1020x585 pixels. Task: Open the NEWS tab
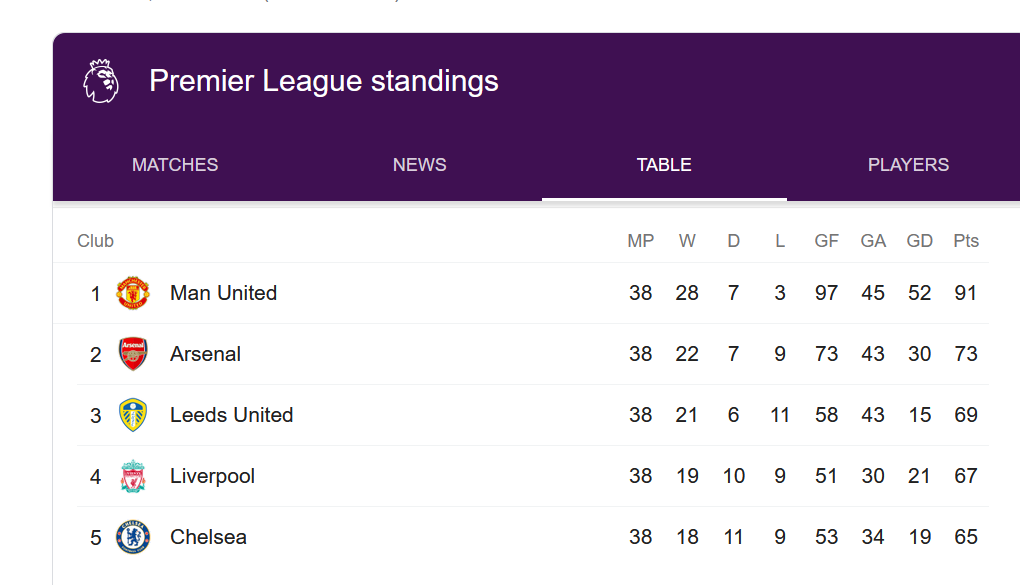[420, 165]
